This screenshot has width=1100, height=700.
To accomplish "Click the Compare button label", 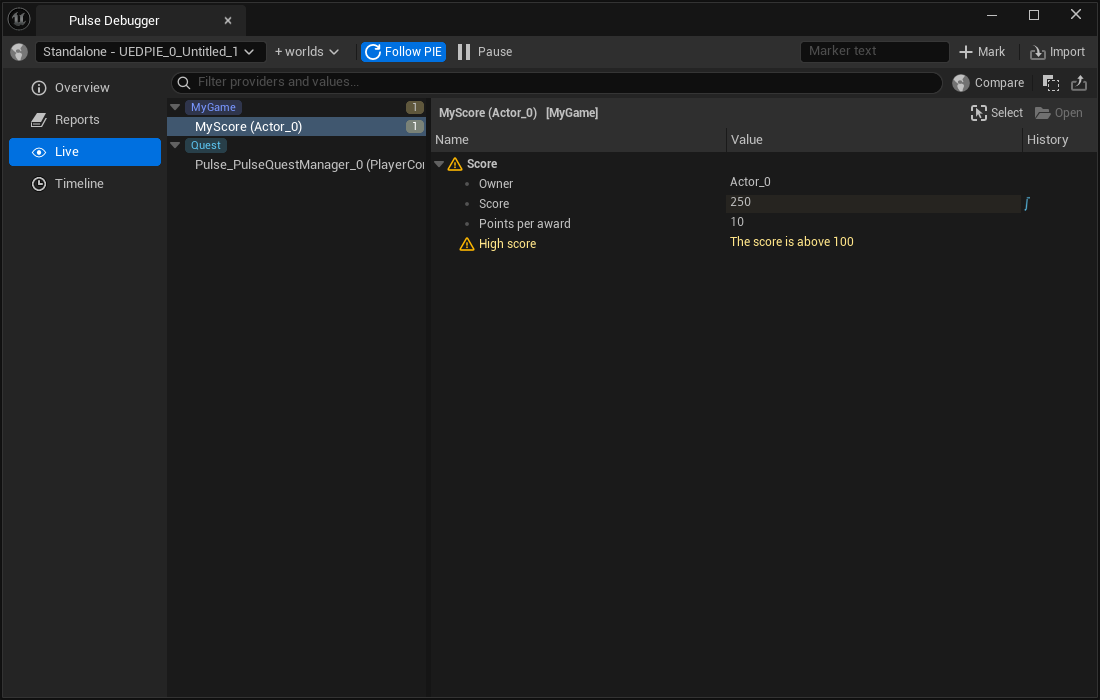I will (999, 83).
